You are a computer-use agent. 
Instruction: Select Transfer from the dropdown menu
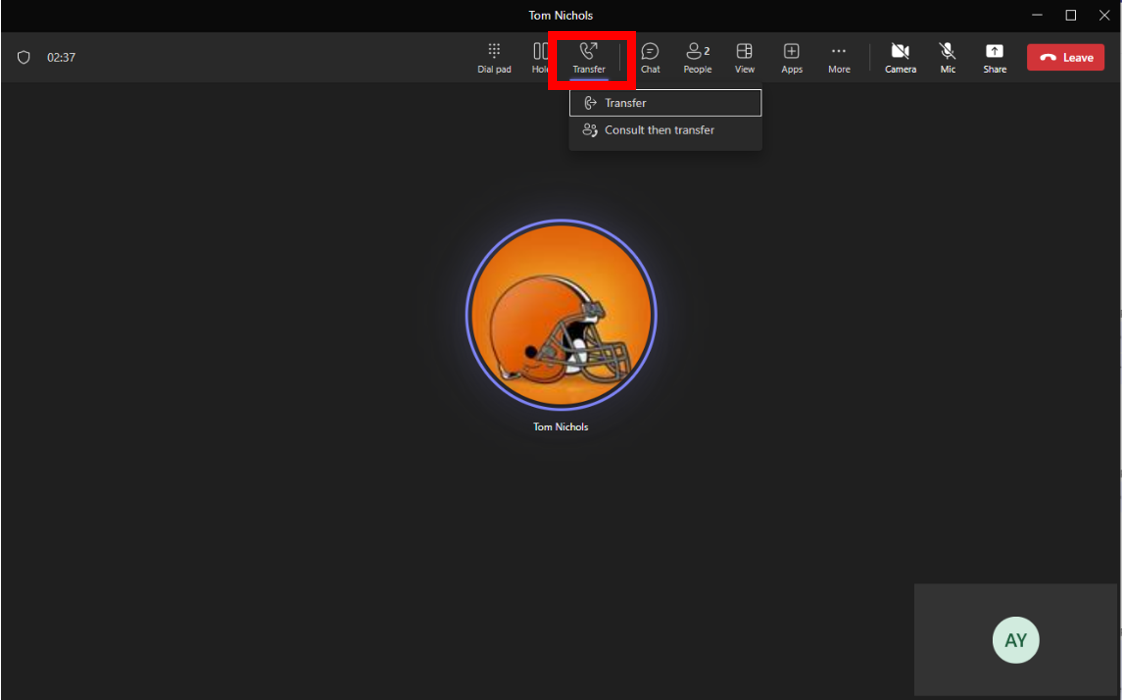click(x=665, y=103)
